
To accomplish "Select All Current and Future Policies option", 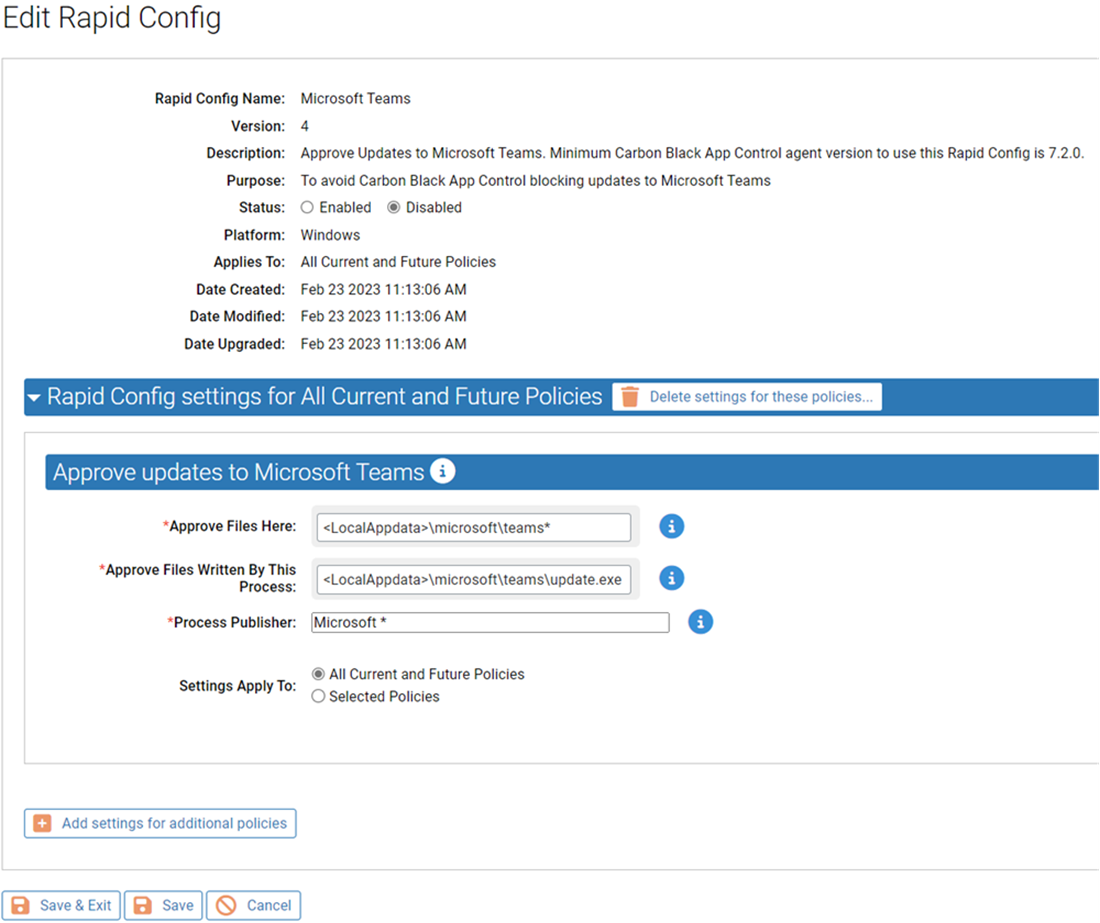I will [318, 674].
